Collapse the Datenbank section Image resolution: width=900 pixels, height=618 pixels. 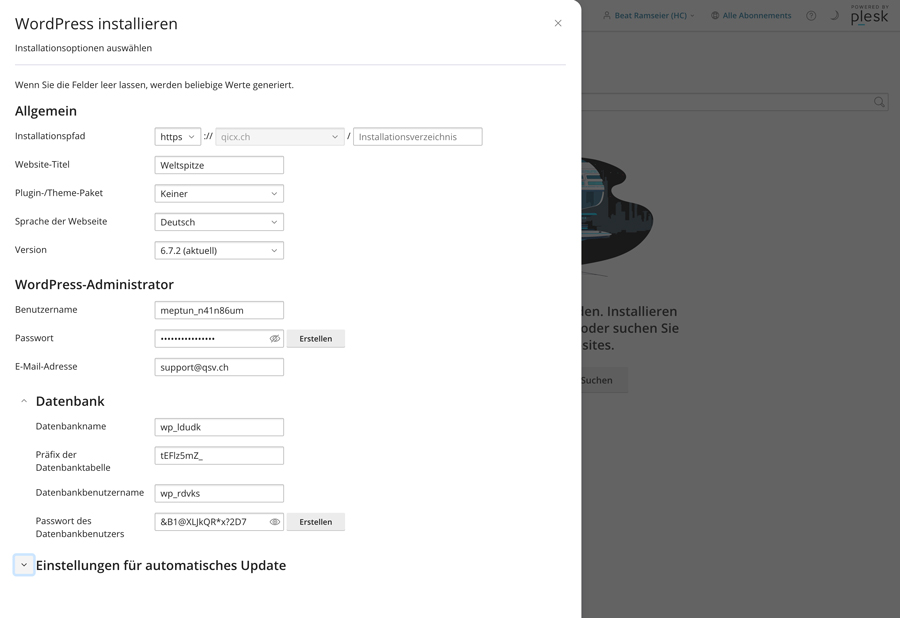[x=24, y=401]
